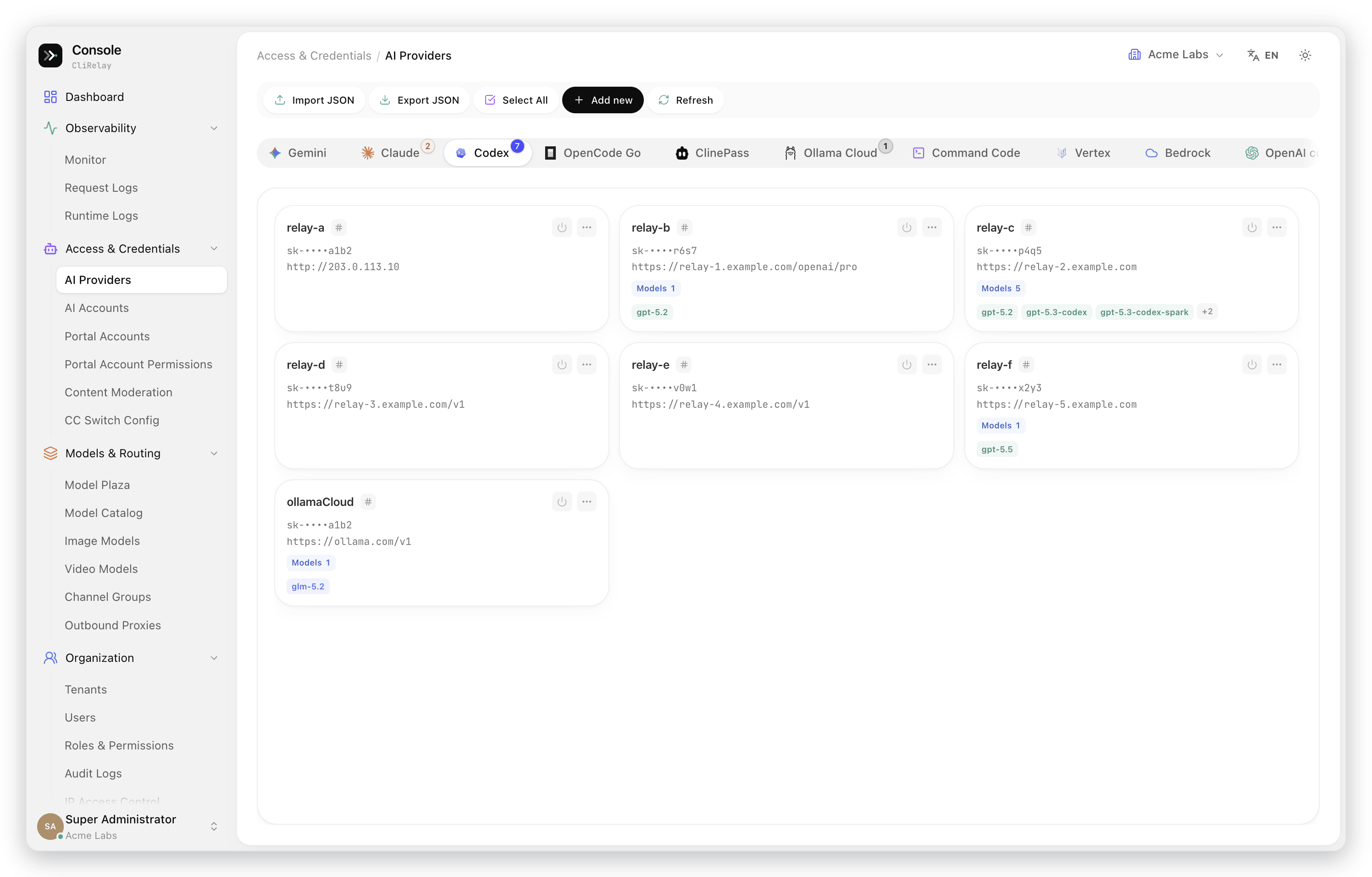Click Access & Credentials breadcrumb link
Screen dimensions: 1372x877
click(x=314, y=56)
